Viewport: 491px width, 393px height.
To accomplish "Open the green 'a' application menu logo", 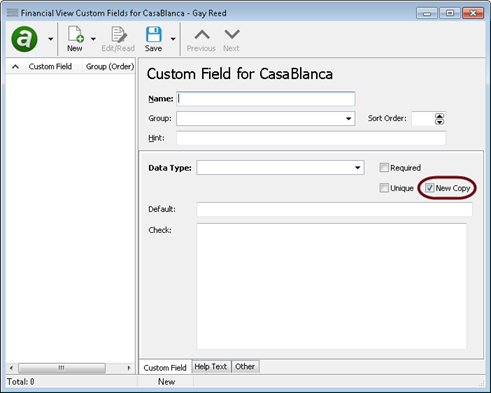I will pyautogui.click(x=24, y=39).
